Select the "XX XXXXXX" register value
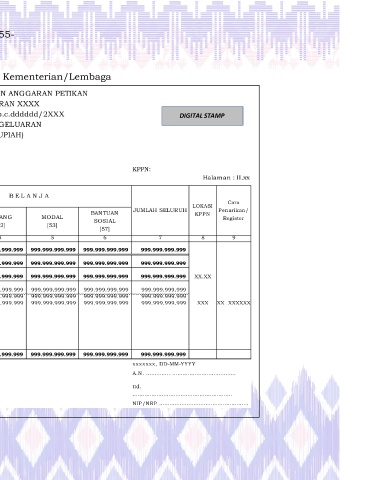Viewport: 367px width, 480px height. 234,303
